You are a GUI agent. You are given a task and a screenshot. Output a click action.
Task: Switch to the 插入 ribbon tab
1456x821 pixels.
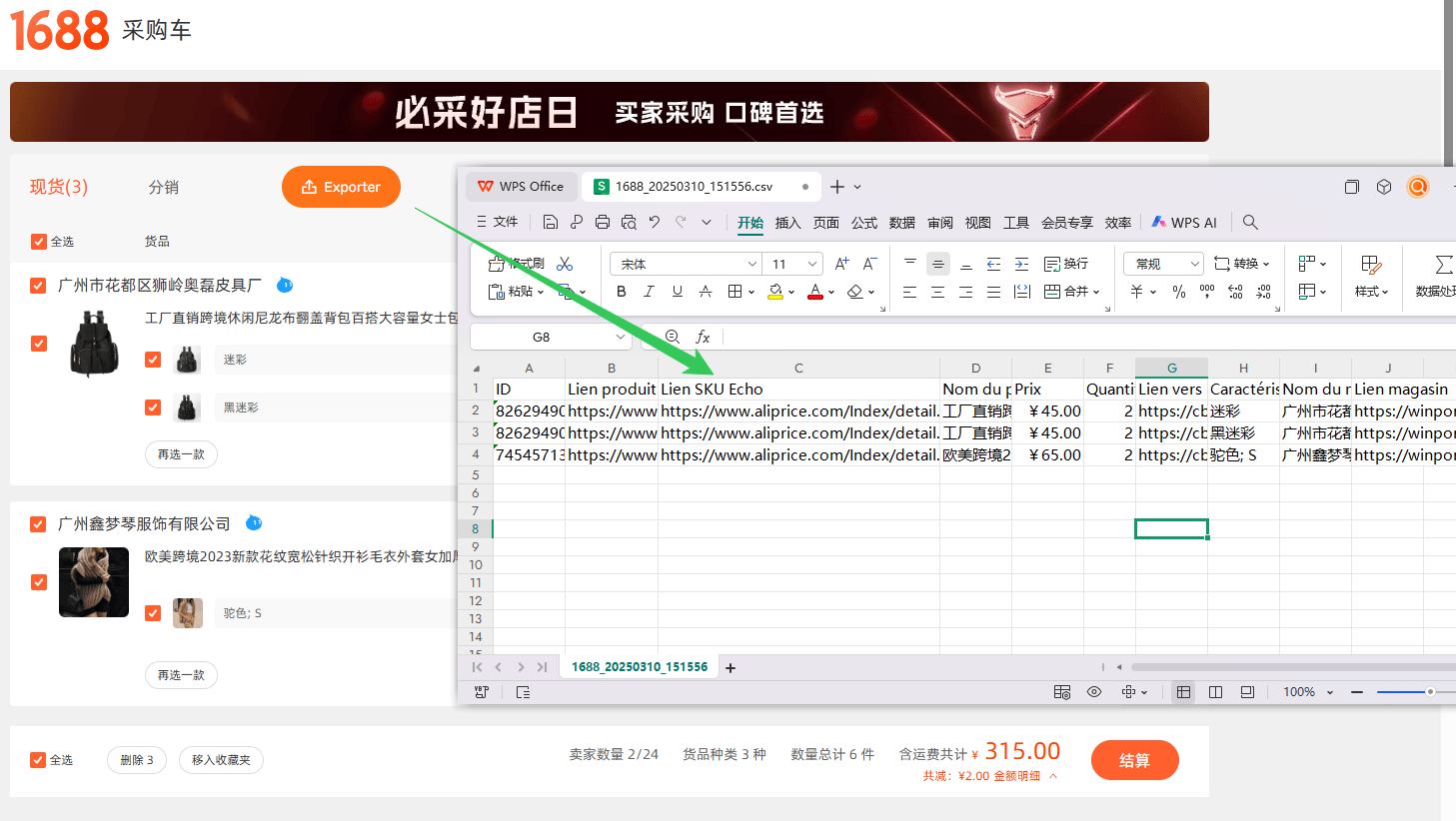[x=788, y=223]
